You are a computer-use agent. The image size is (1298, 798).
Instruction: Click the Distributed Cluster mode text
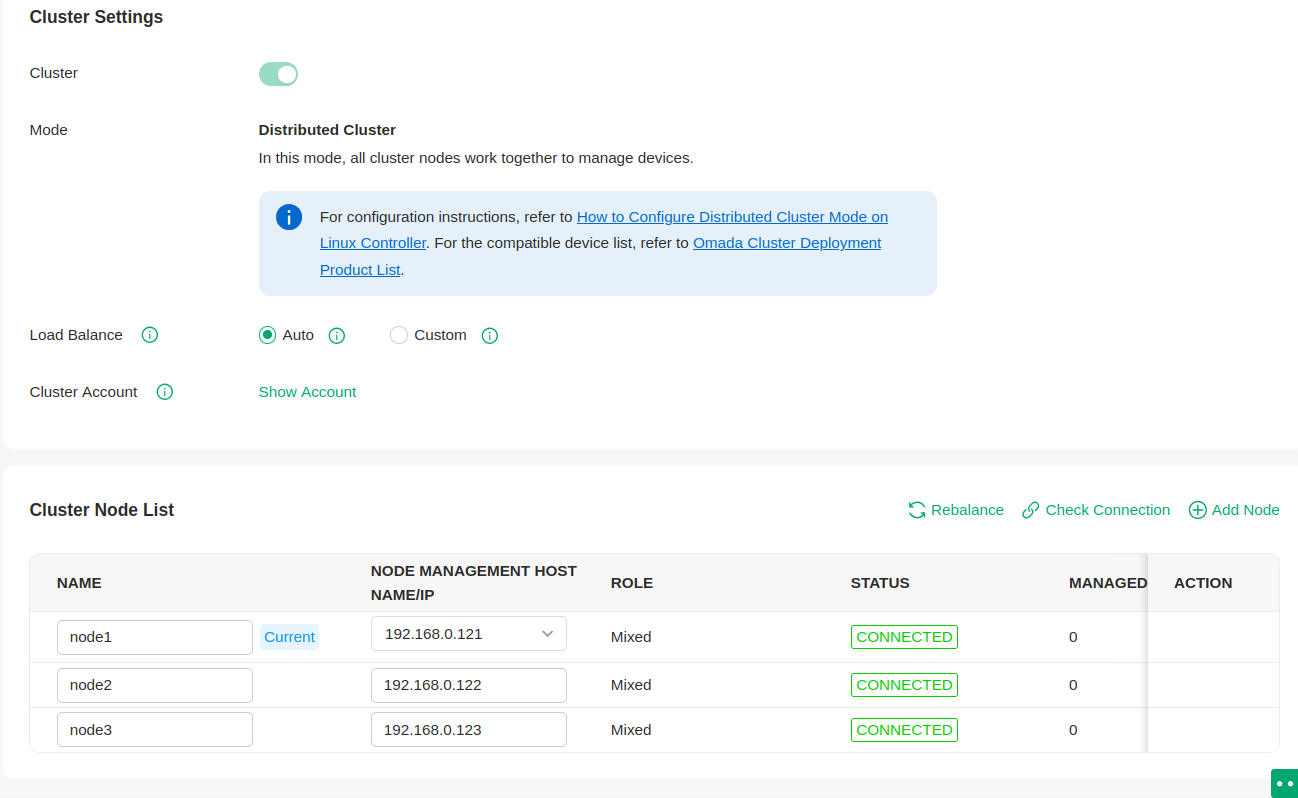click(327, 130)
